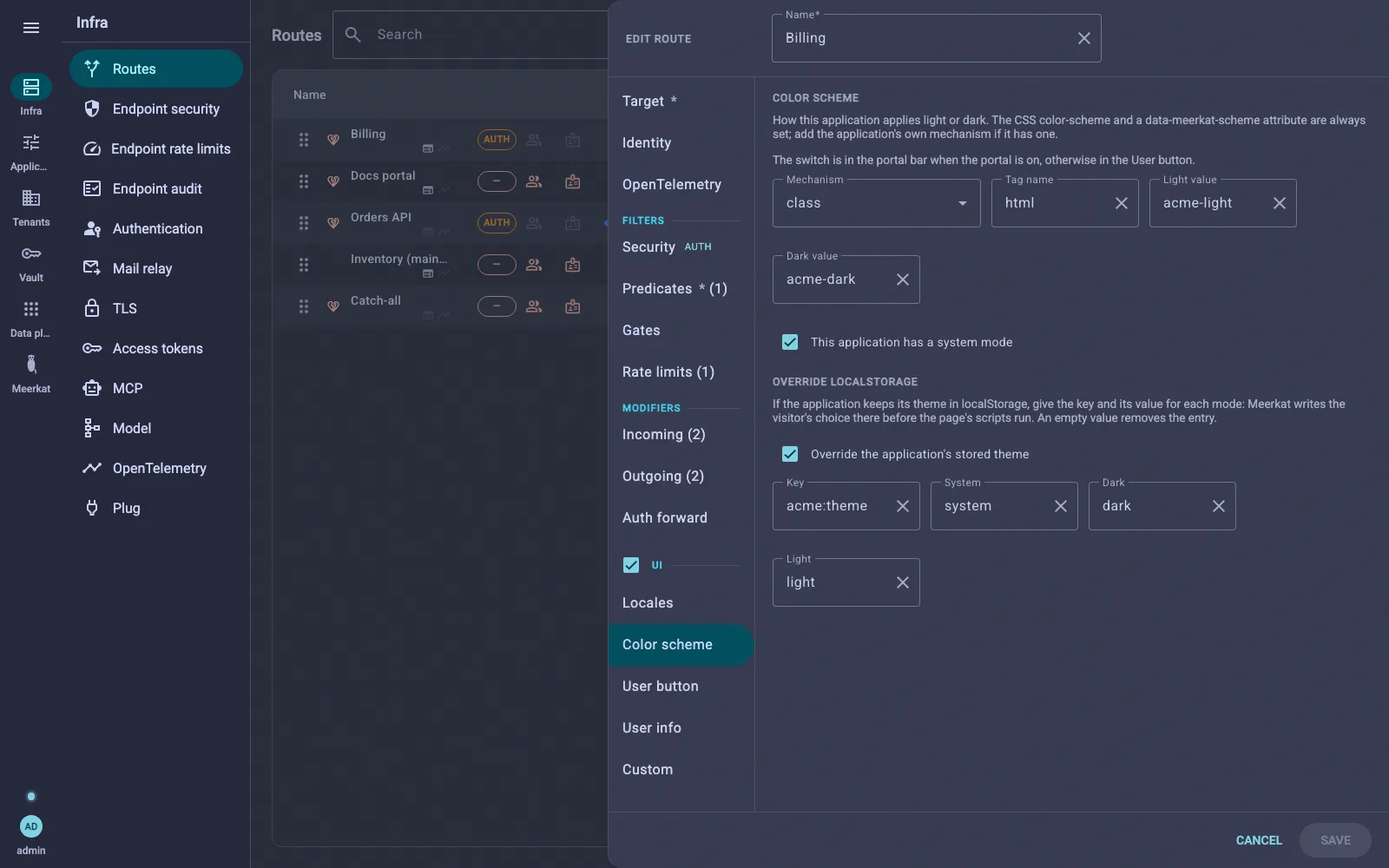Image resolution: width=1389 pixels, height=868 pixels.
Task: Open the Vault section in the rail
Action: (x=31, y=263)
